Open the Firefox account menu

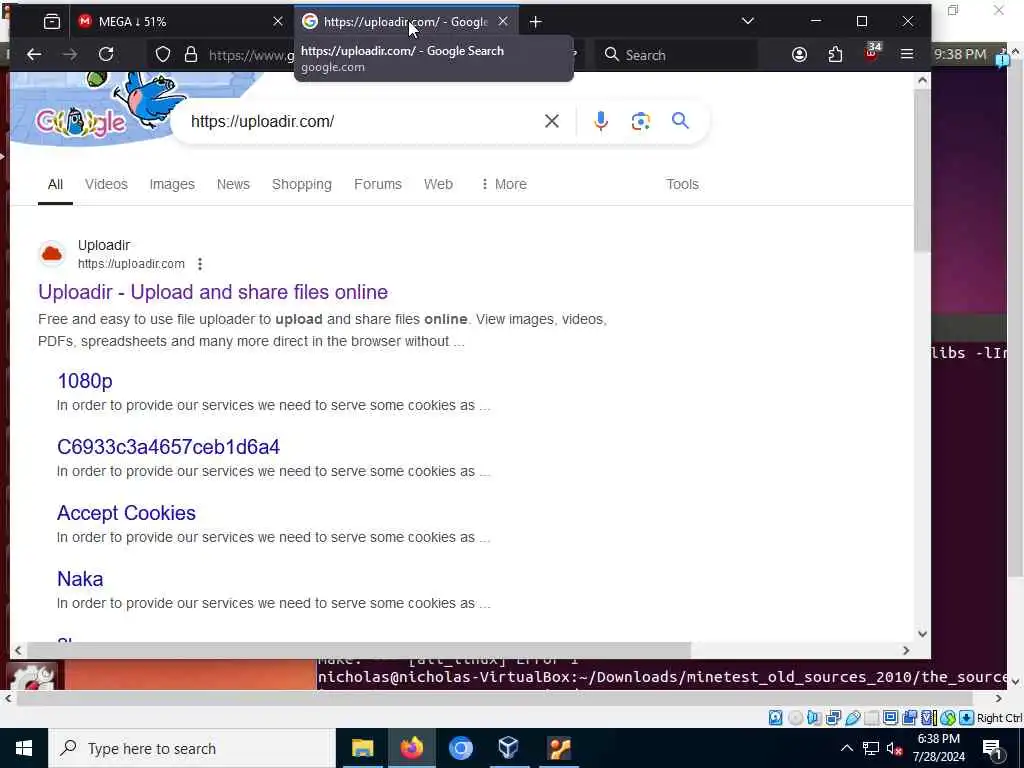click(799, 55)
